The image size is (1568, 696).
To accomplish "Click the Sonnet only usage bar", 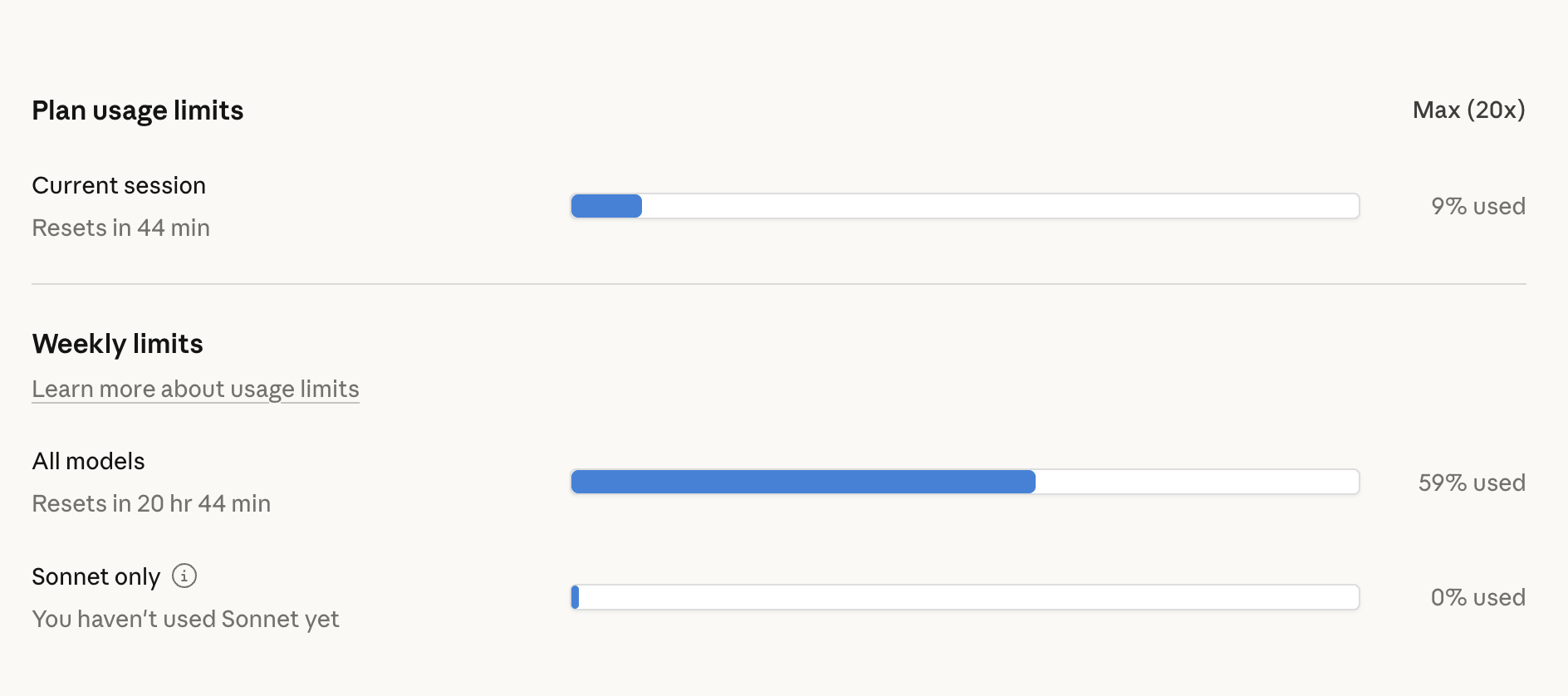I will tap(964, 597).
